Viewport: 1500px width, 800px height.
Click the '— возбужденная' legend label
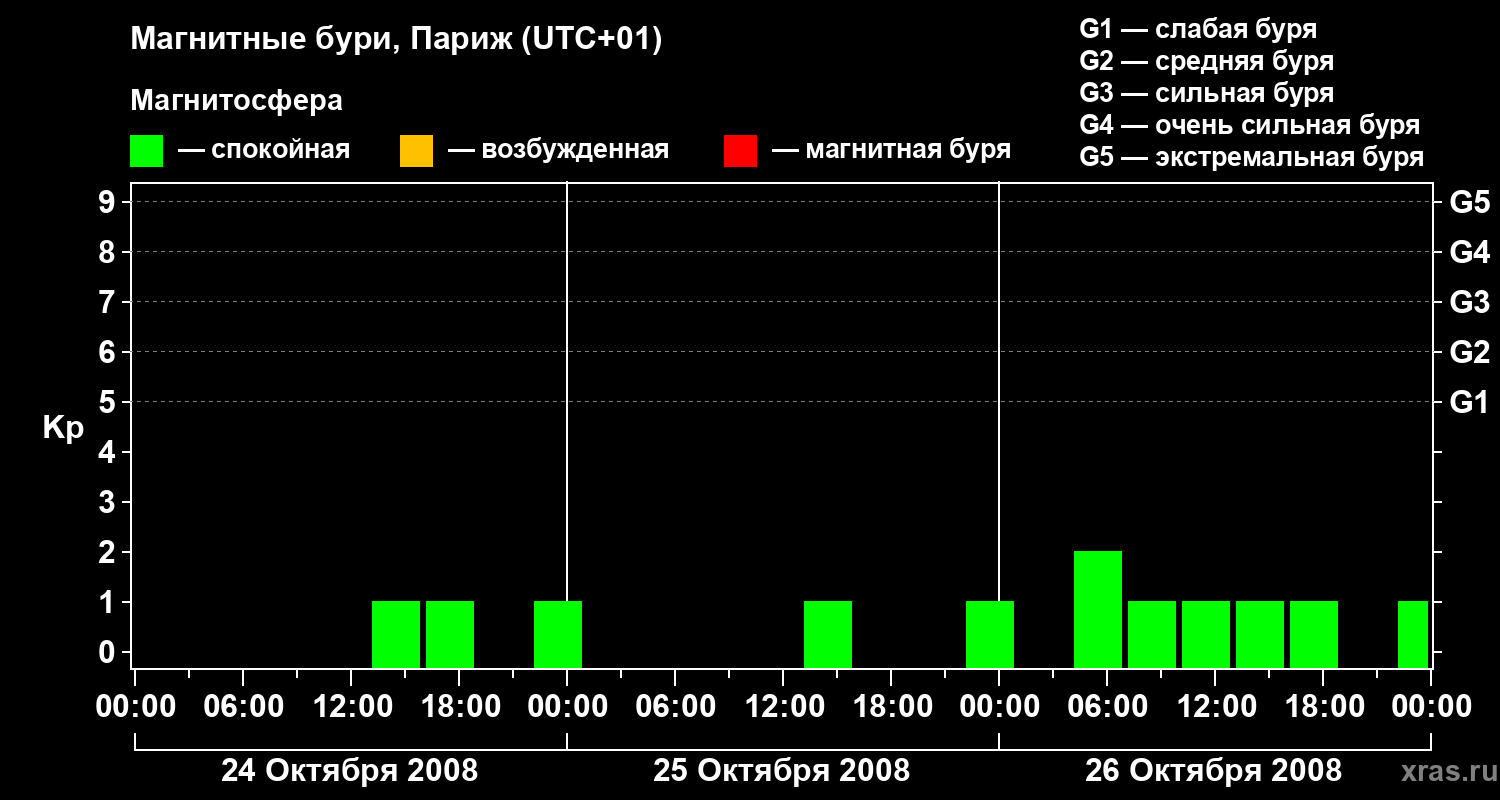[558, 150]
